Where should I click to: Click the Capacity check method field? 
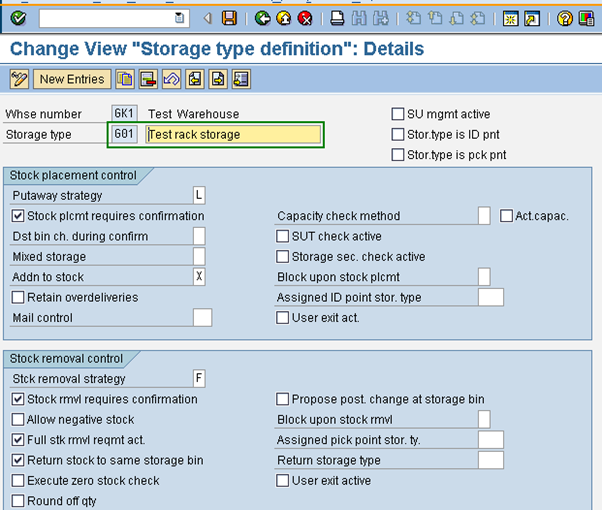(x=484, y=216)
